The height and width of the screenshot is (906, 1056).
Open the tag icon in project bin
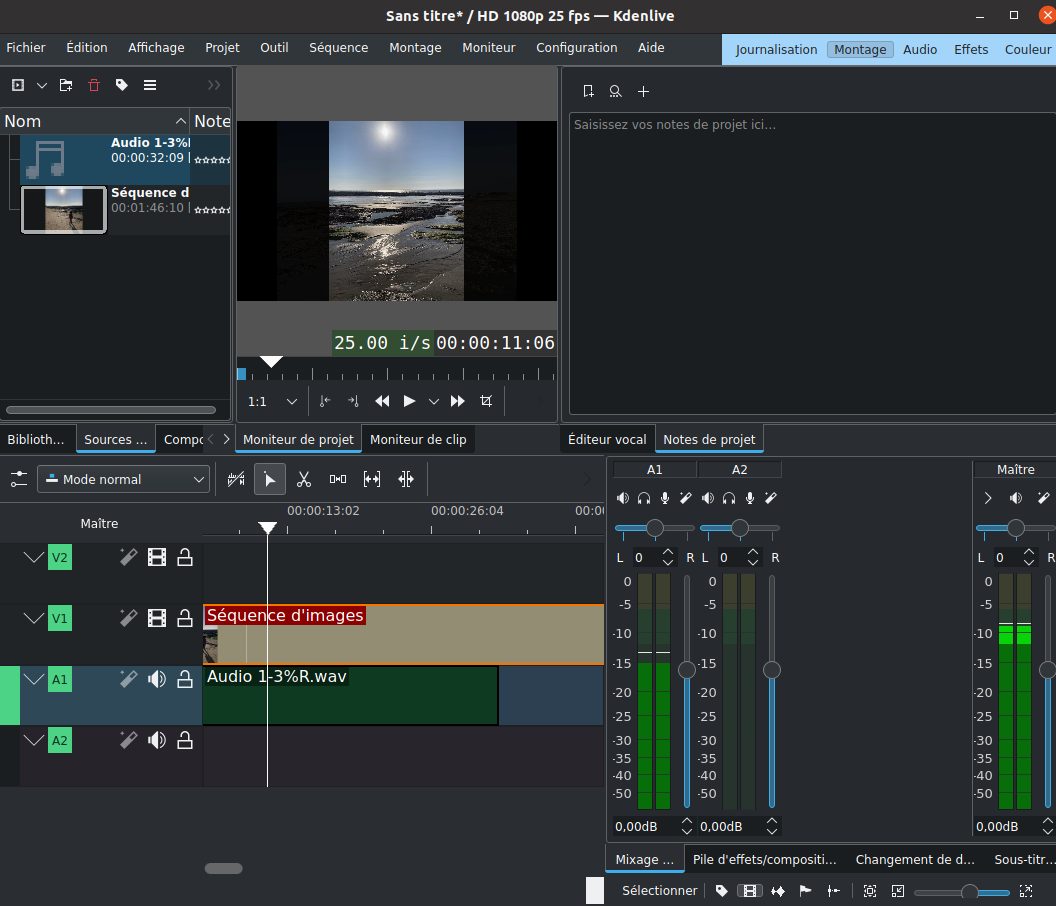[122, 86]
